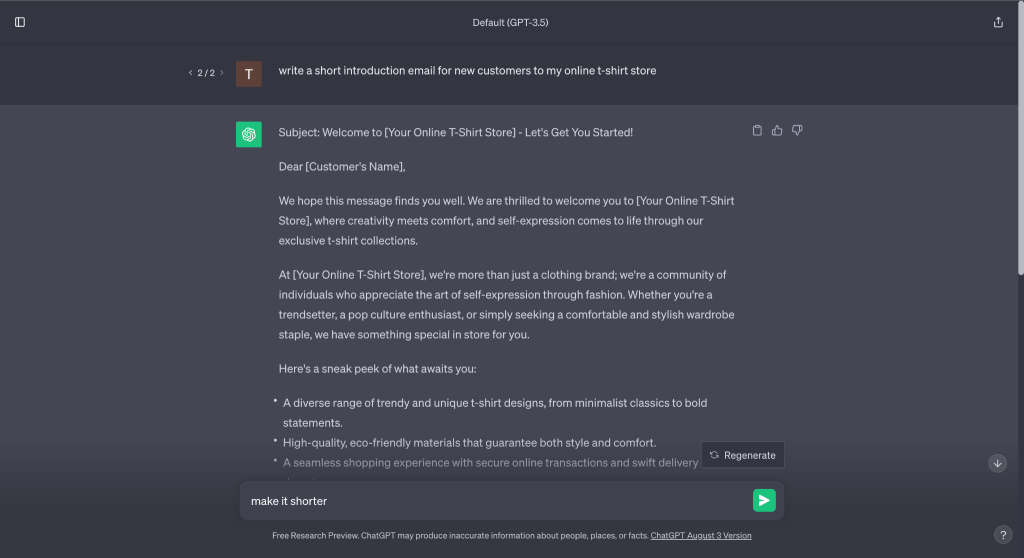1024x558 pixels.
Task: Click the green send message button
Action: pyautogui.click(x=764, y=500)
